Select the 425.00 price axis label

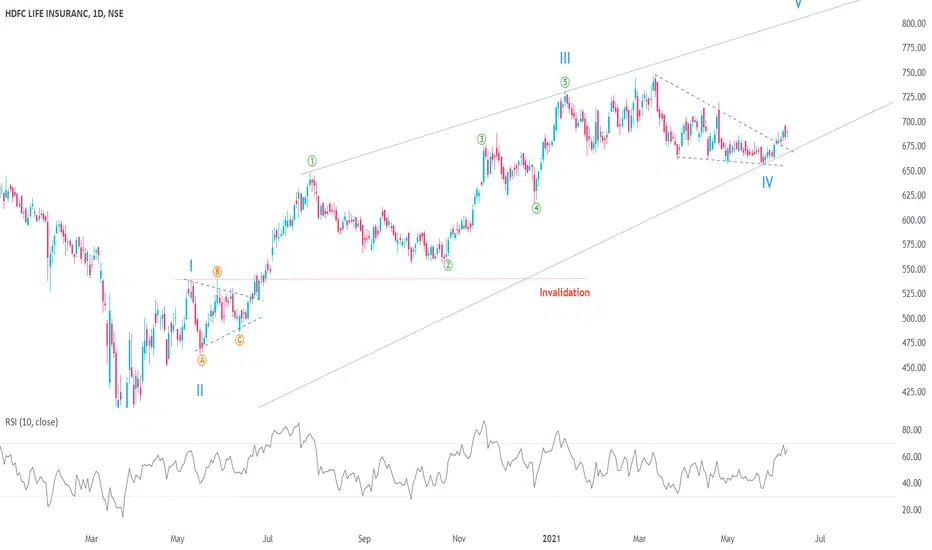(x=914, y=392)
